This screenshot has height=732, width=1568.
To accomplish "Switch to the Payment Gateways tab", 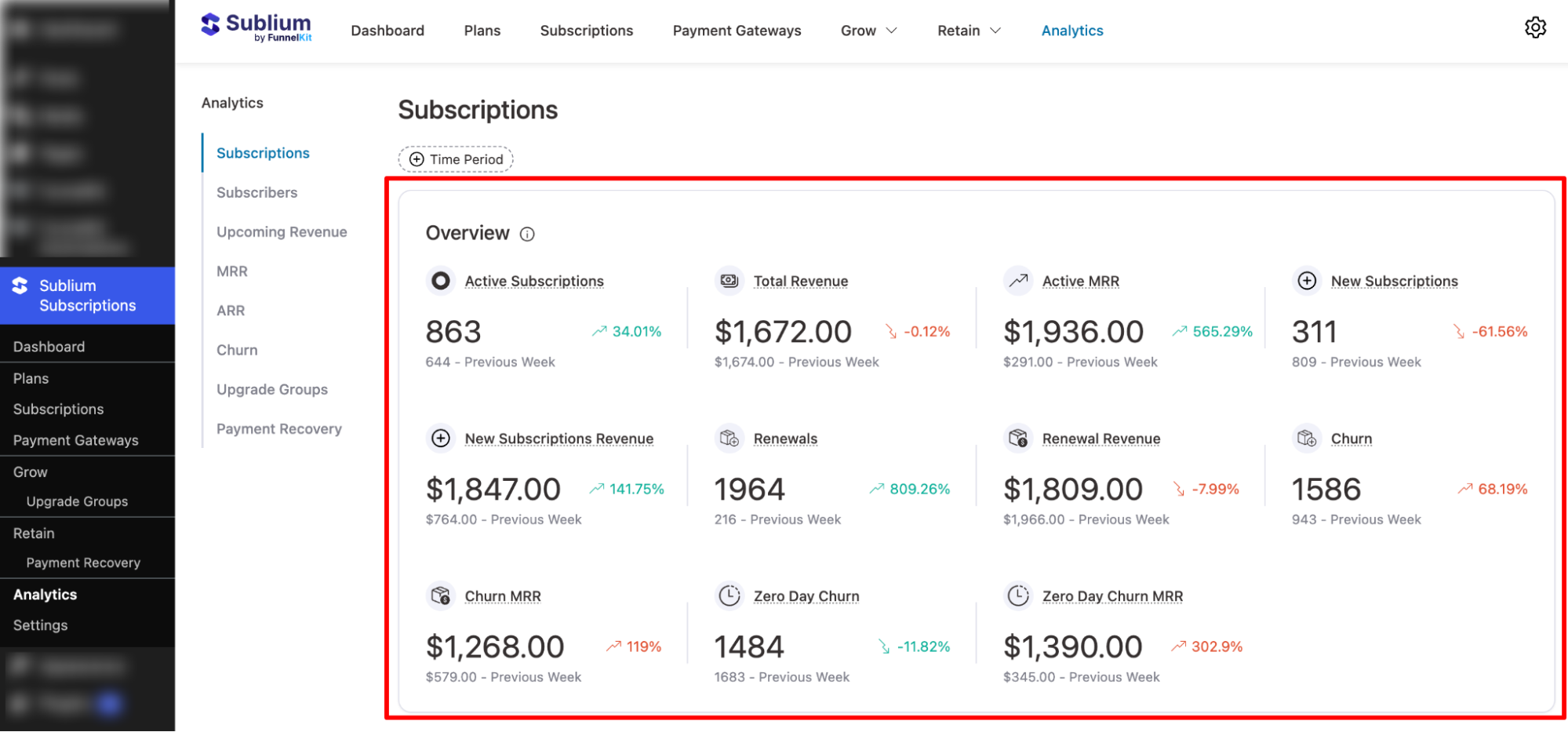I will pos(736,31).
